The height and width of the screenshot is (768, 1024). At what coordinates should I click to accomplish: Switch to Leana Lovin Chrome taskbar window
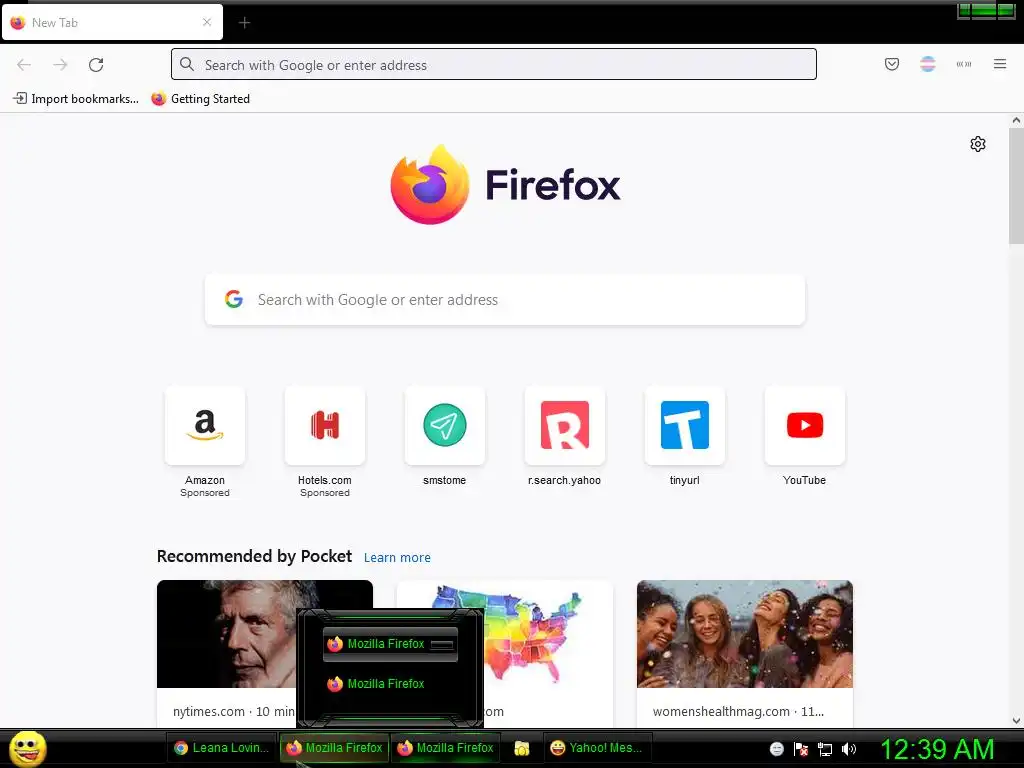[x=223, y=748]
